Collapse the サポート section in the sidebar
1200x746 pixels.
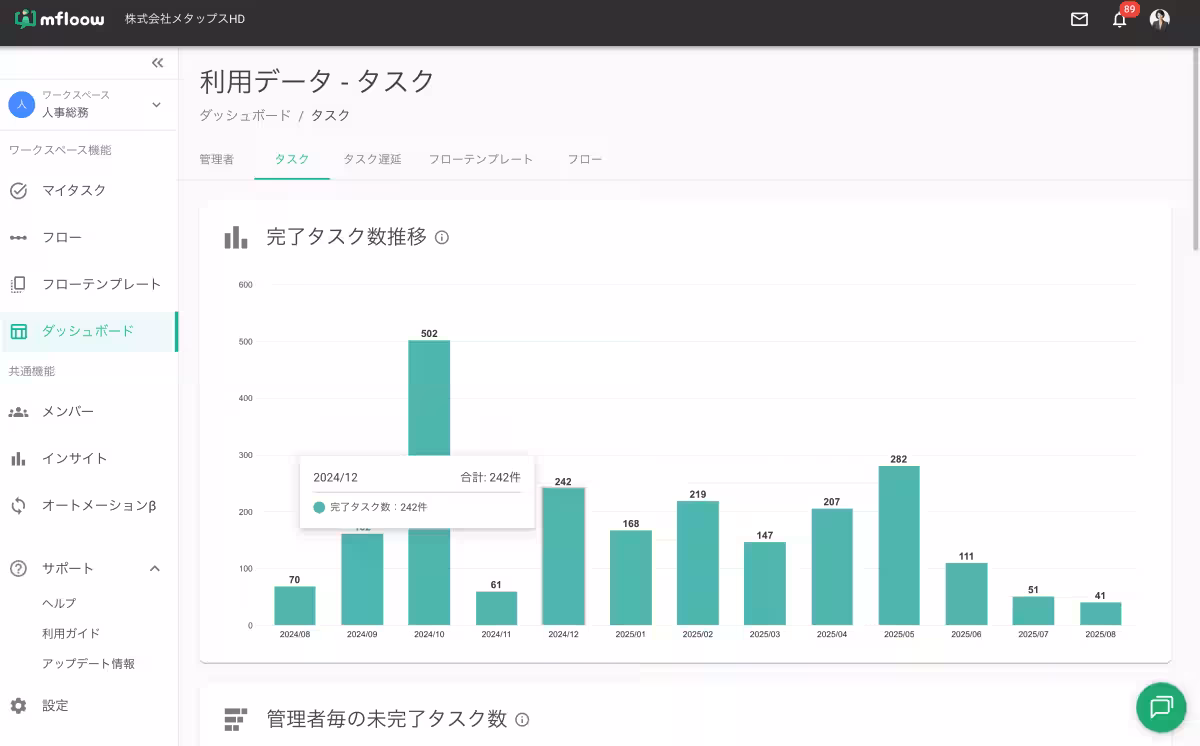point(154,568)
